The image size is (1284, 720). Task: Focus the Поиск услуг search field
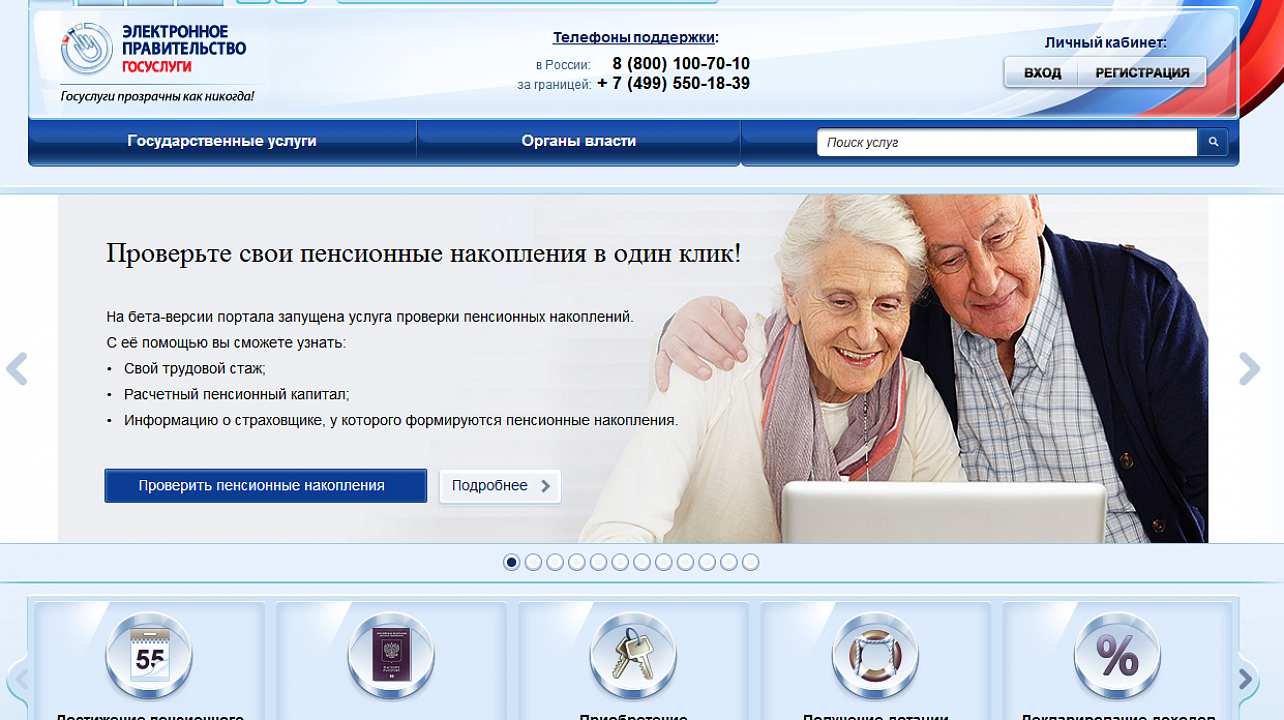(1007, 143)
